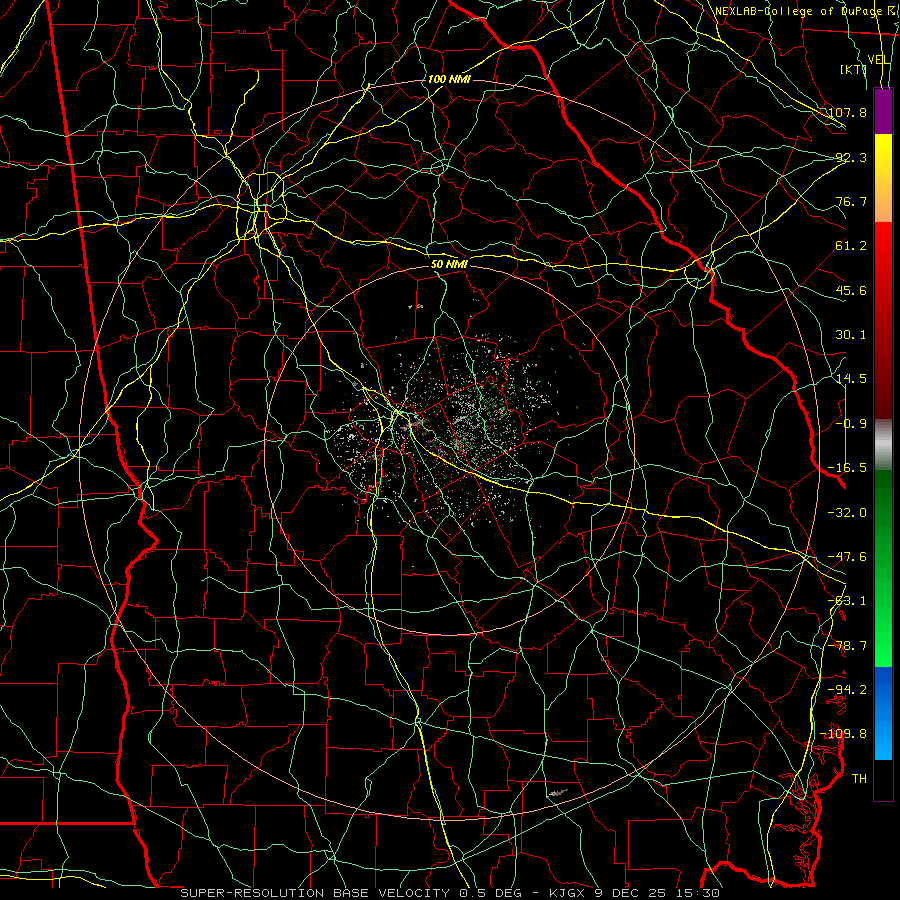Click the -94.2 velocity scale value

pyautogui.click(x=847, y=689)
